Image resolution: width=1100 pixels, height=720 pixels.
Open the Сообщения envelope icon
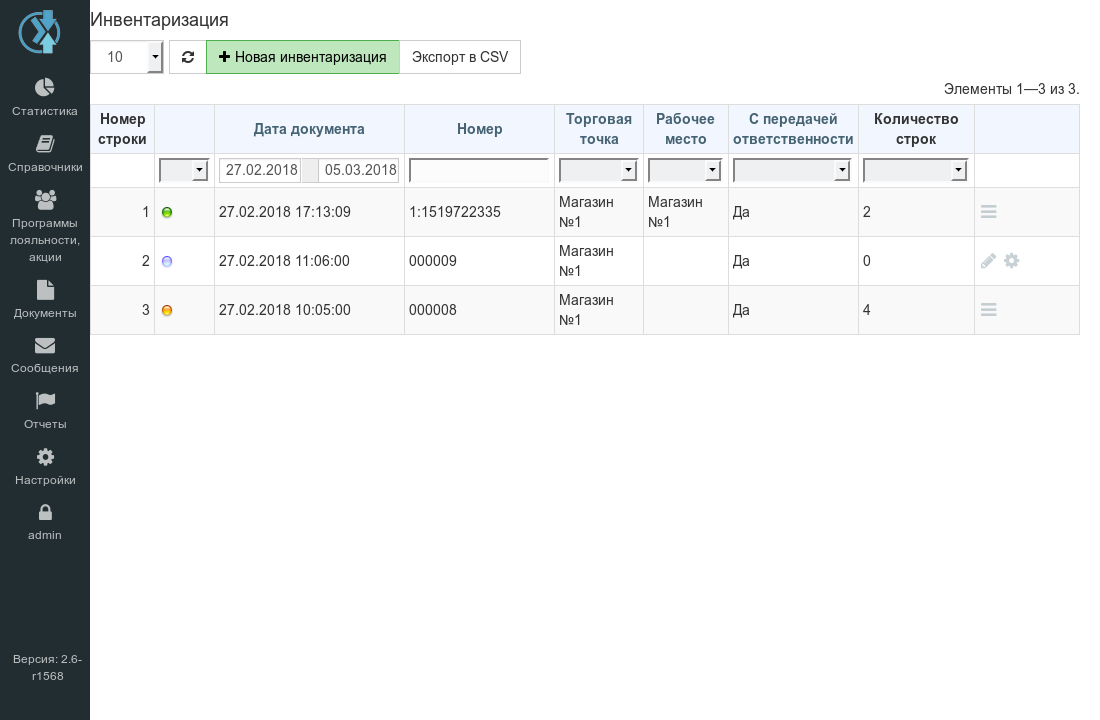[x=45, y=346]
